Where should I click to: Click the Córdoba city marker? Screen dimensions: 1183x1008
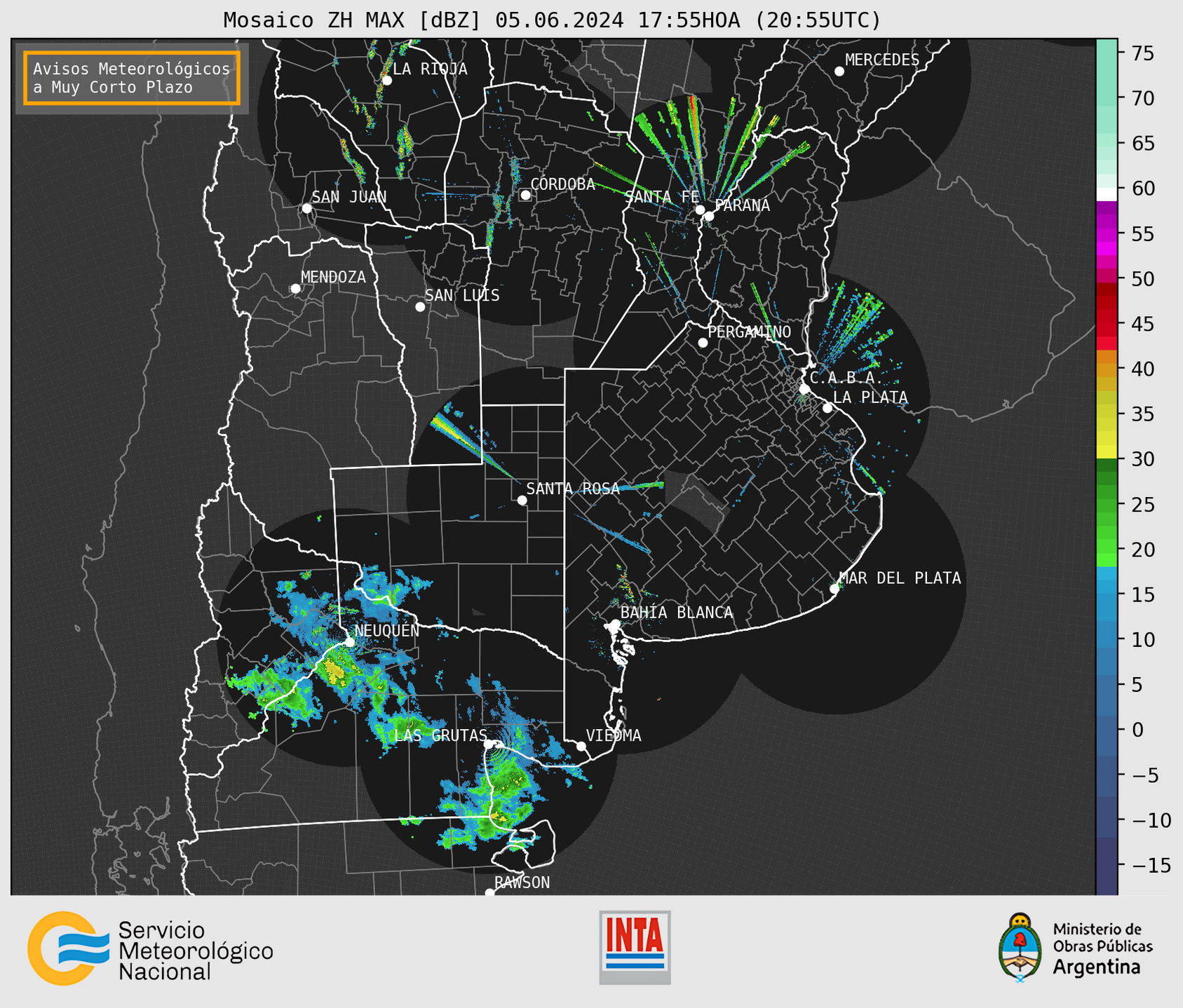pyautogui.click(x=525, y=195)
